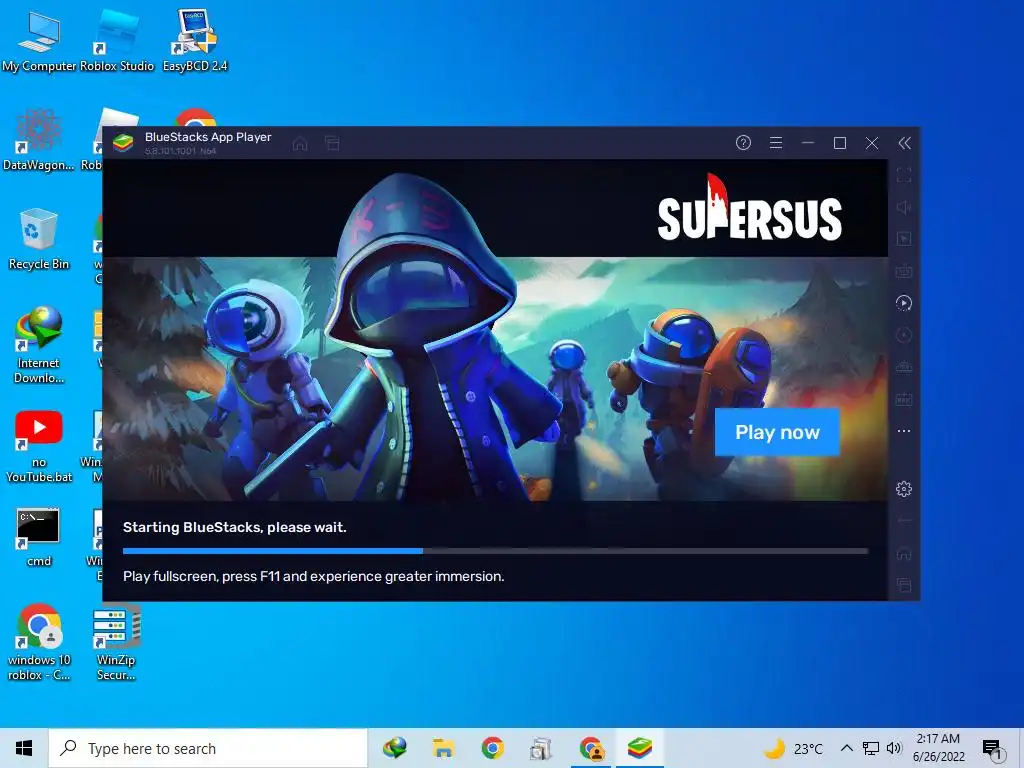Click the multi-instance tabs icon in title bar

coord(332,143)
